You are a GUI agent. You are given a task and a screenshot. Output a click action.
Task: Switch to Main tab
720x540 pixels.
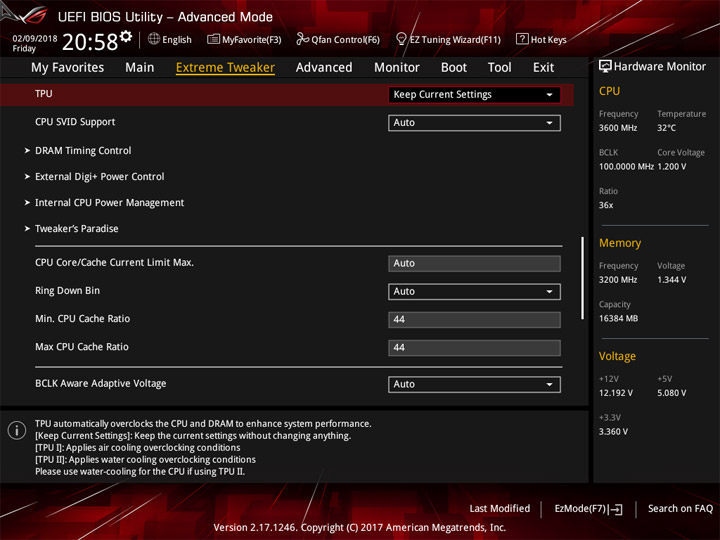pos(140,68)
